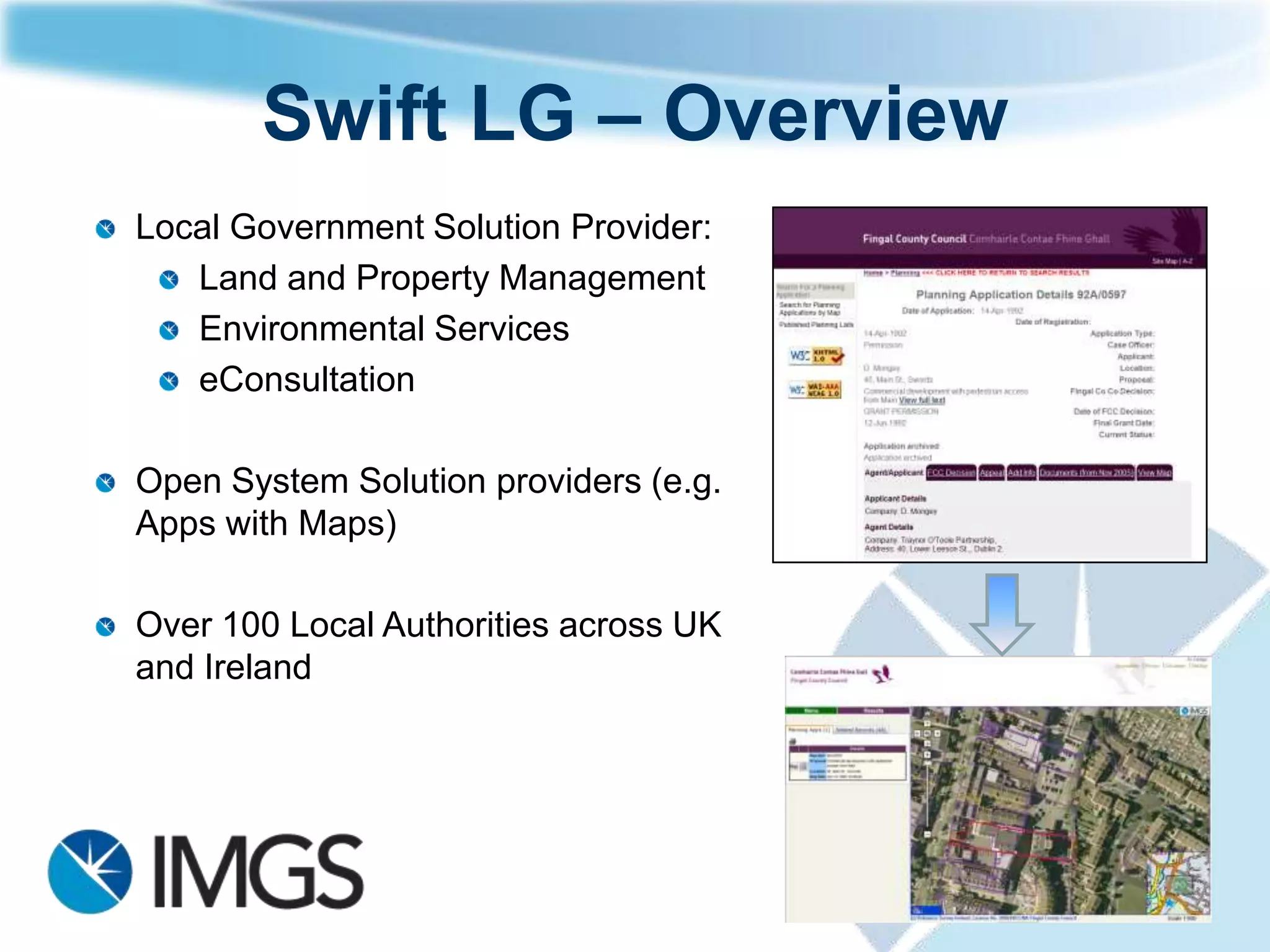The width and height of the screenshot is (1270, 952).
Task: Select the Planning Apps tab in results panel
Action: tap(809, 729)
